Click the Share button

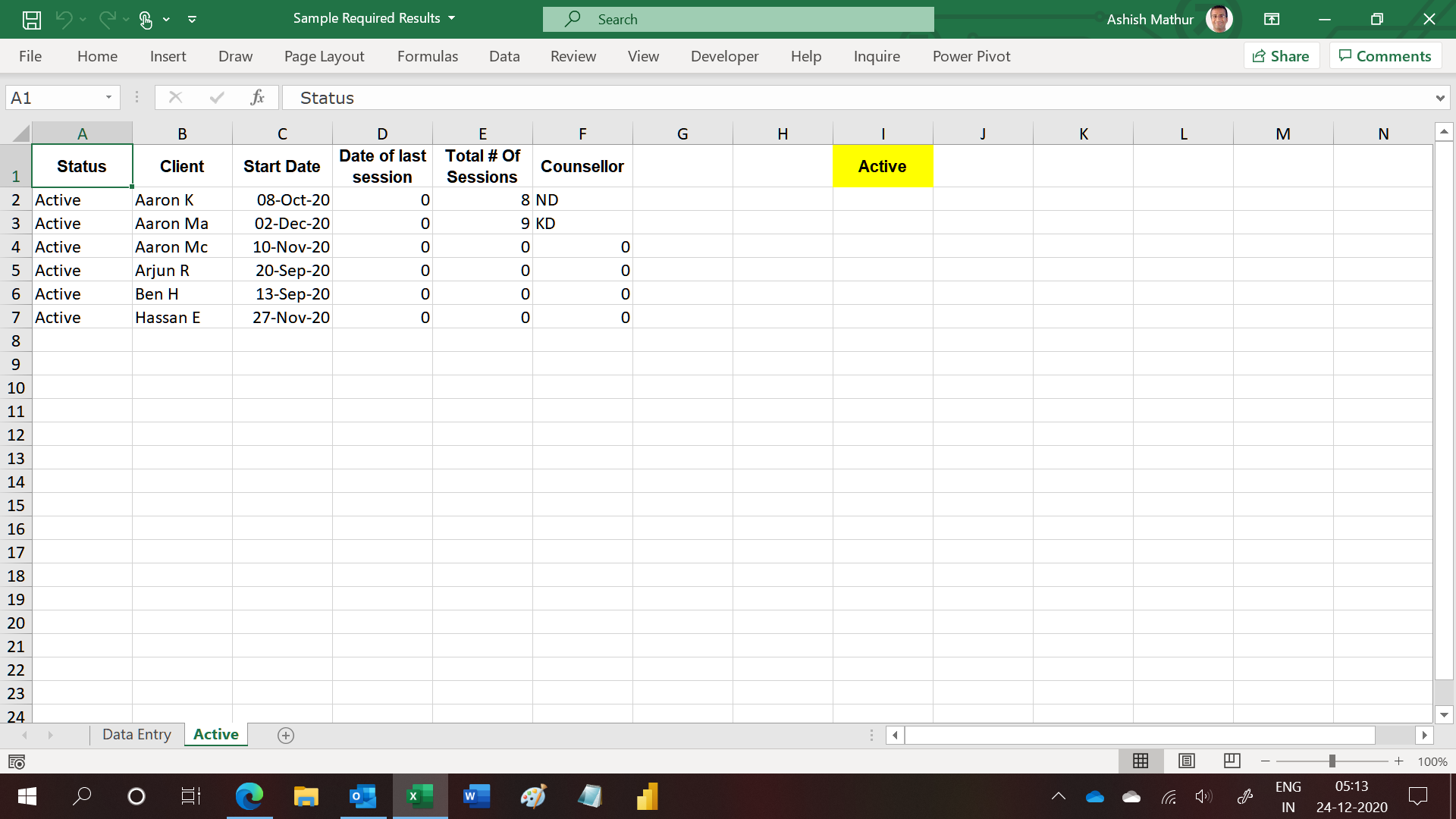1281,56
